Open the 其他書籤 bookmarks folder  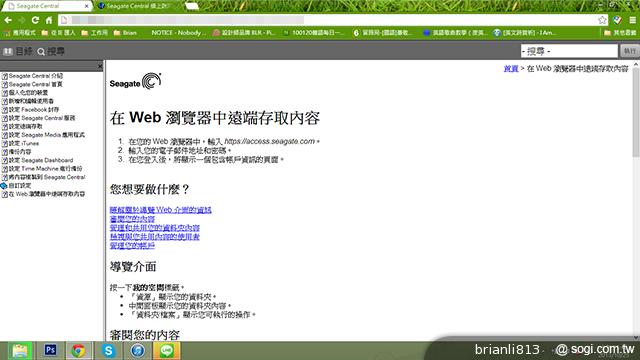(620, 33)
